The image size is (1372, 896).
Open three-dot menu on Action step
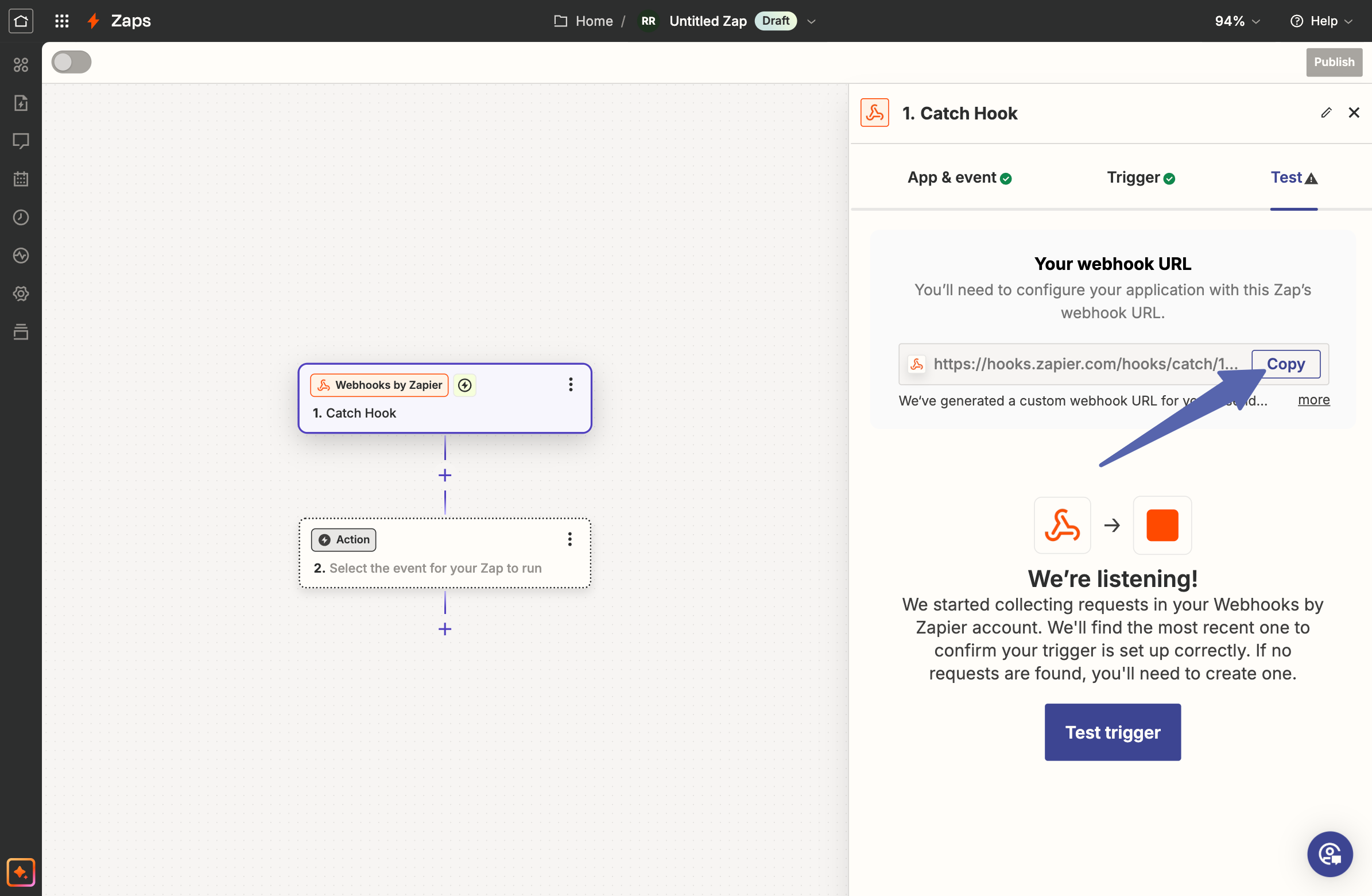coord(569,539)
